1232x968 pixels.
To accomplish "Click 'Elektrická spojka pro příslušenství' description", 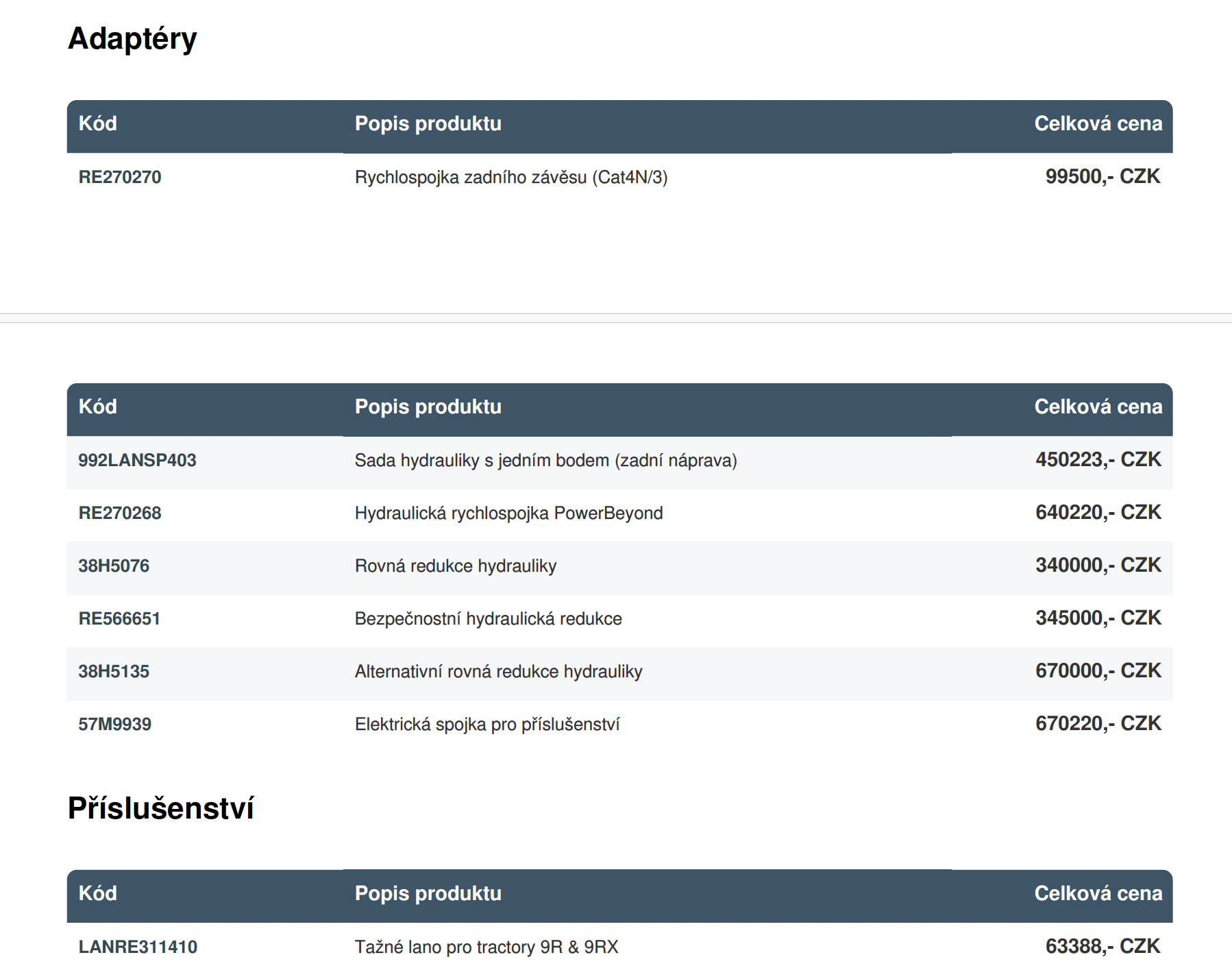I will point(487,724).
